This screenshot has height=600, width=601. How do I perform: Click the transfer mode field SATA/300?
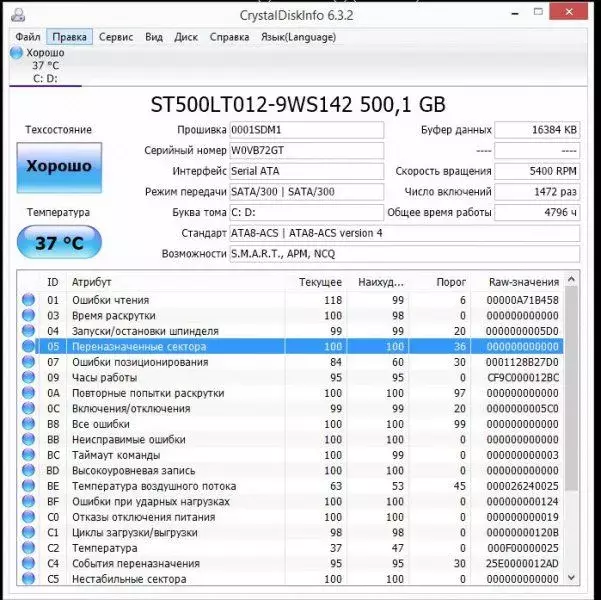(x=307, y=192)
